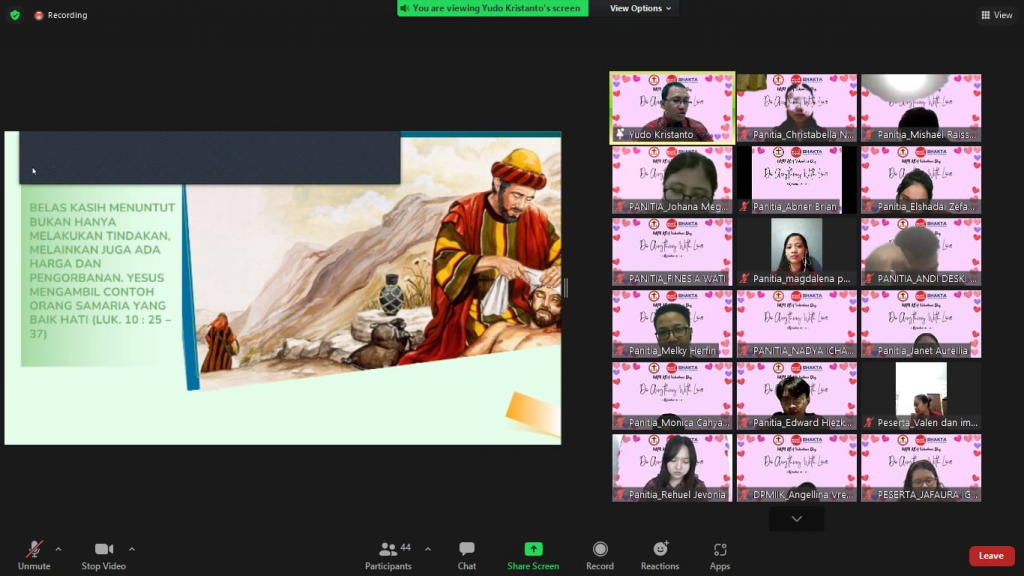This screenshot has width=1024, height=576.
Task: Expand video options arrow beside Stop Video
Action: click(132, 549)
